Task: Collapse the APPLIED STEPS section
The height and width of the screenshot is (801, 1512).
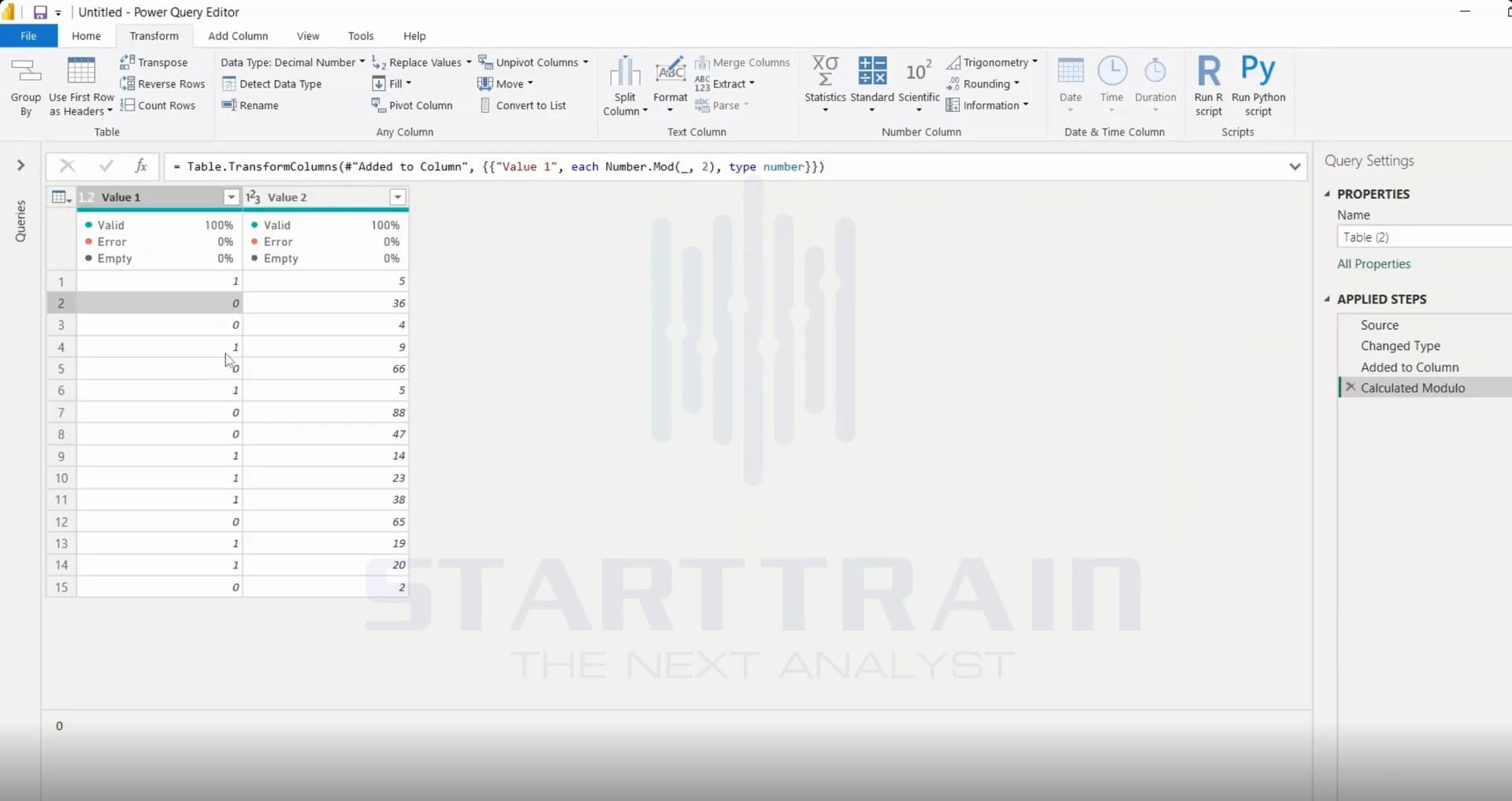Action: point(1328,299)
